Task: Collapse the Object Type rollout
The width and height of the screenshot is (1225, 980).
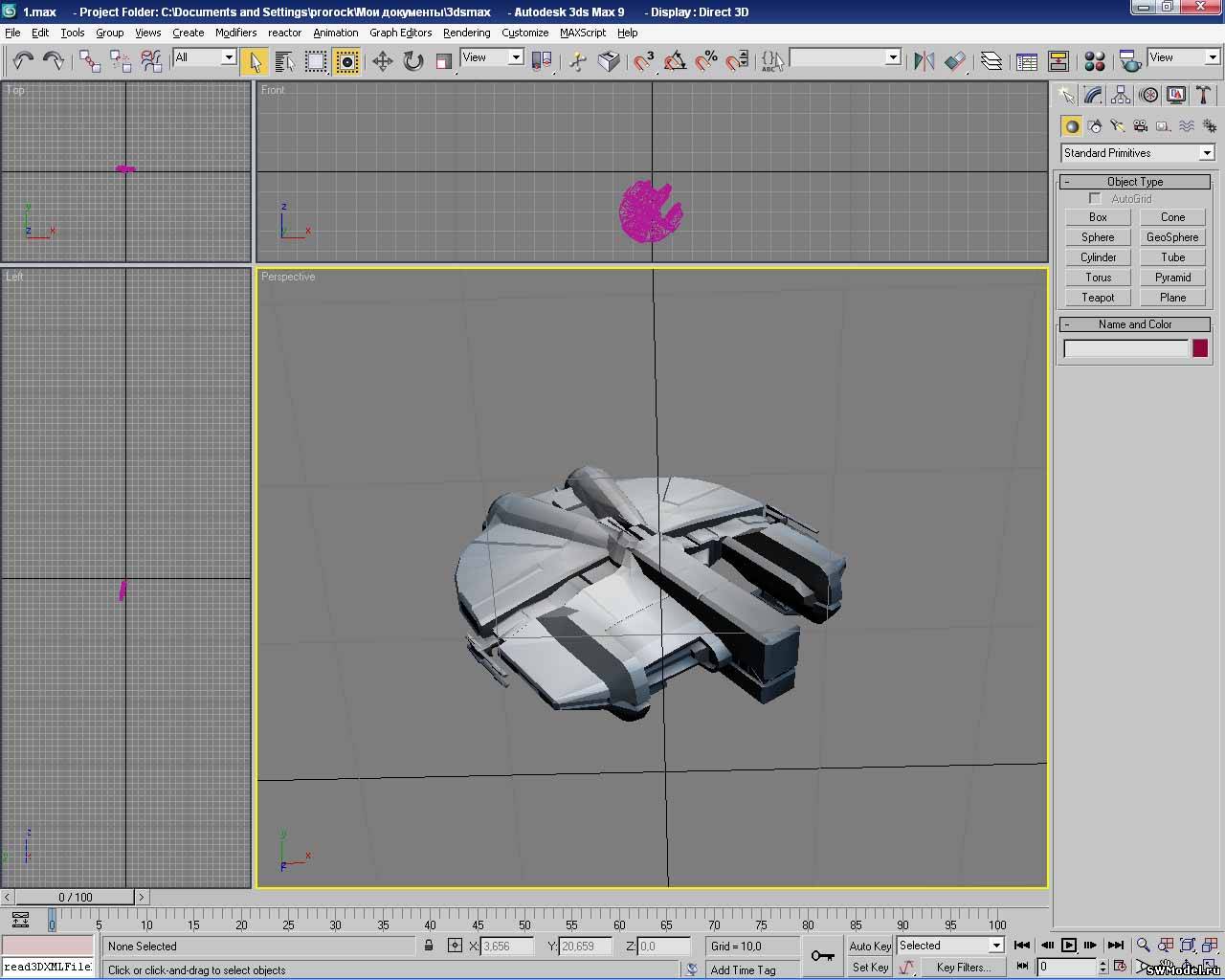Action: pos(1135,182)
